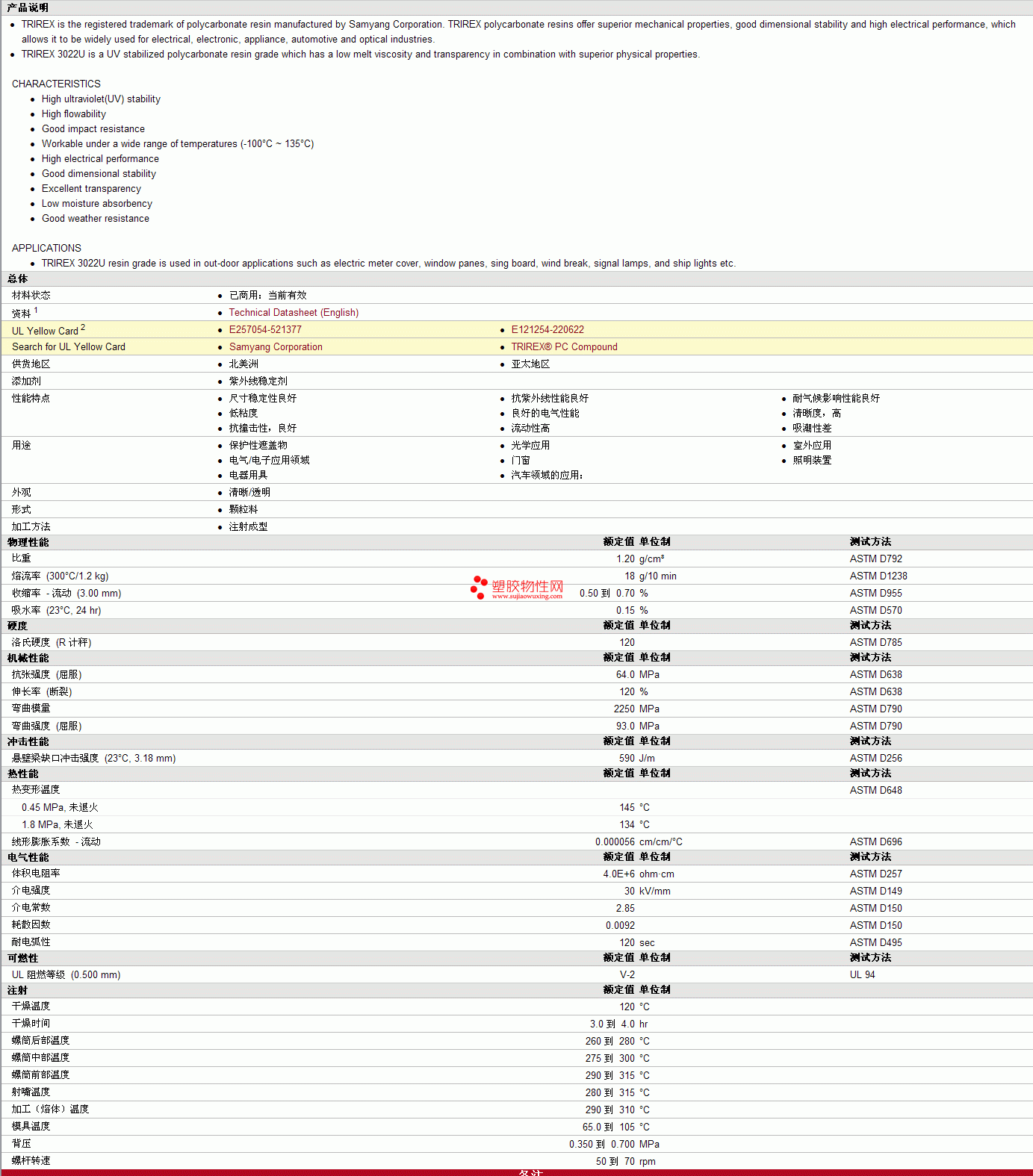
Task: Follow the TRIREX® PC Compound link
Action: click(564, 346)
